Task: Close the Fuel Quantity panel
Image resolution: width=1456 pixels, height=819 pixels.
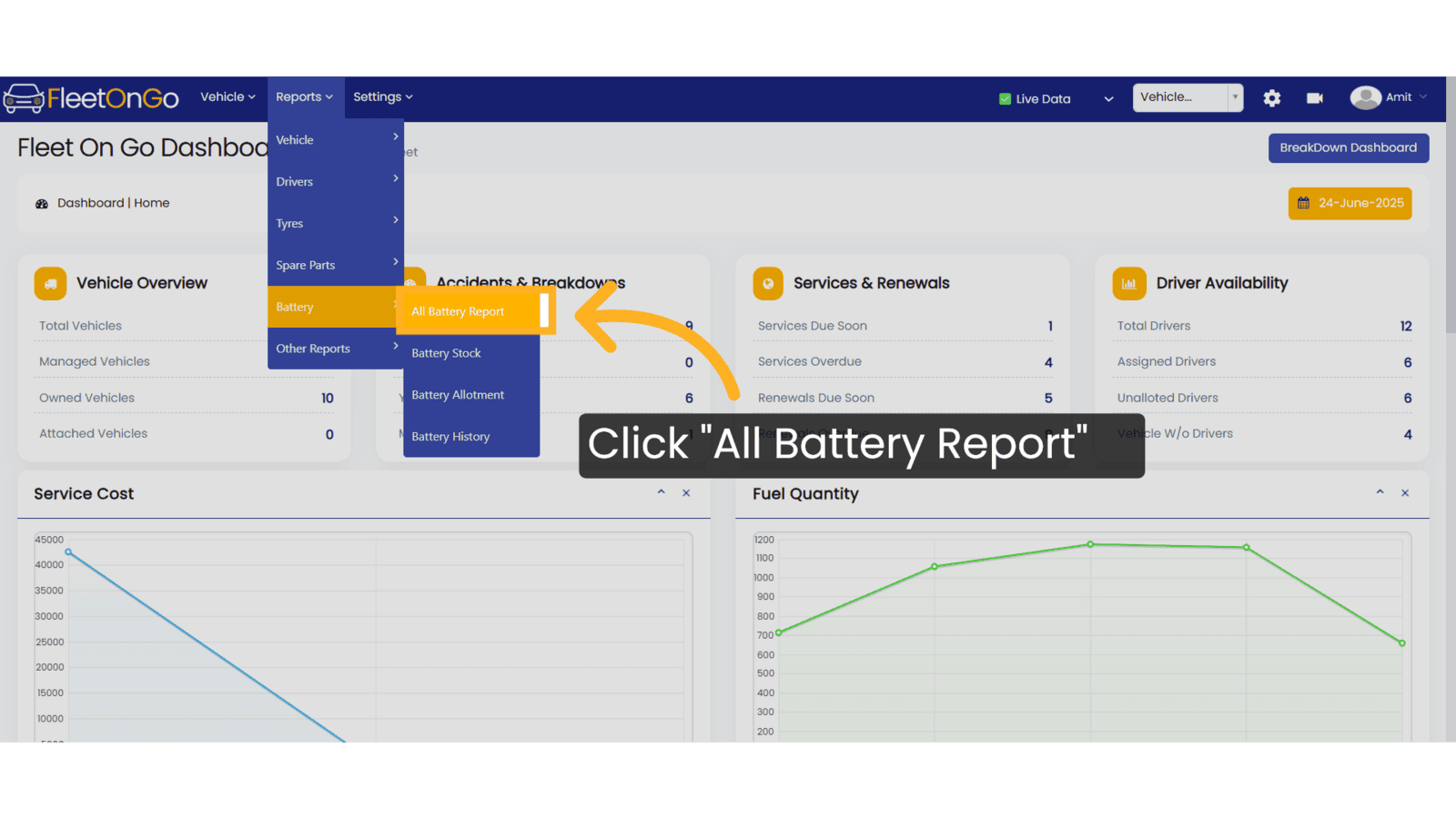Action: tap(1405, 493)
